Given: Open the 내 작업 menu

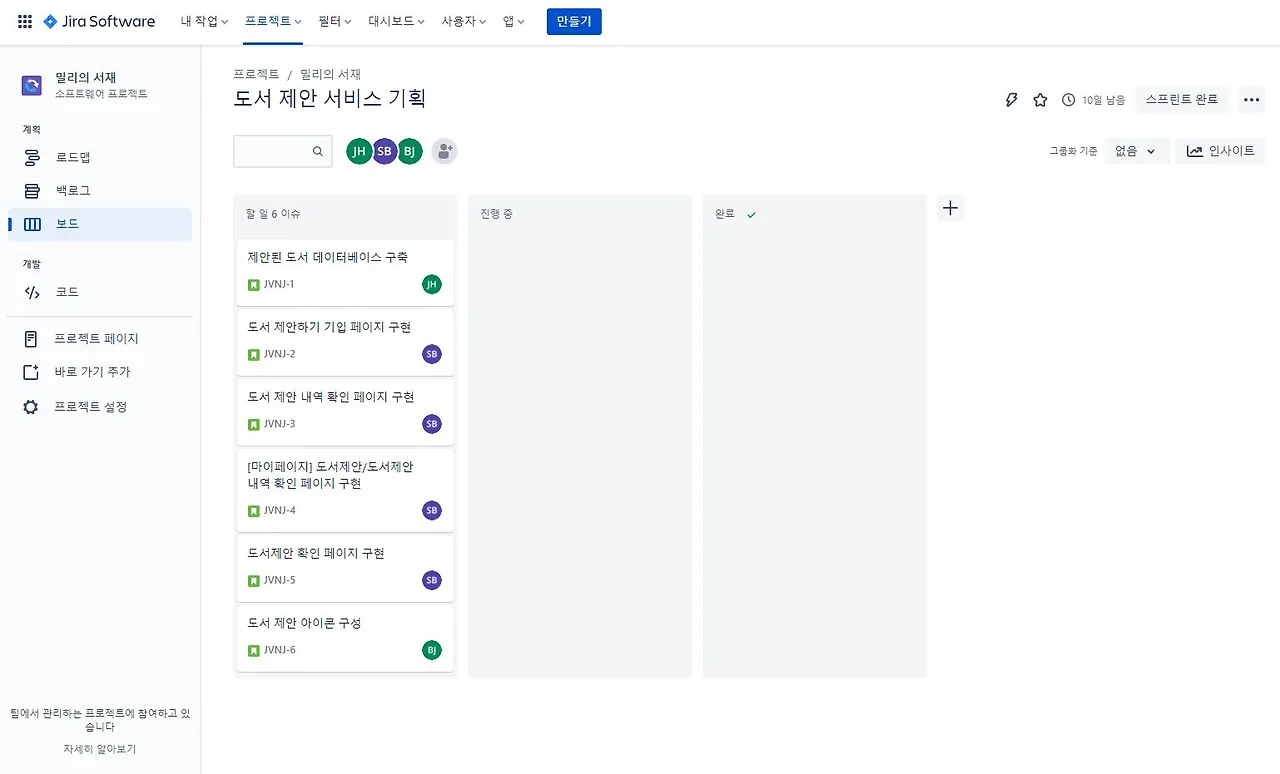Looking at the screenshot, I should (204, 21).
